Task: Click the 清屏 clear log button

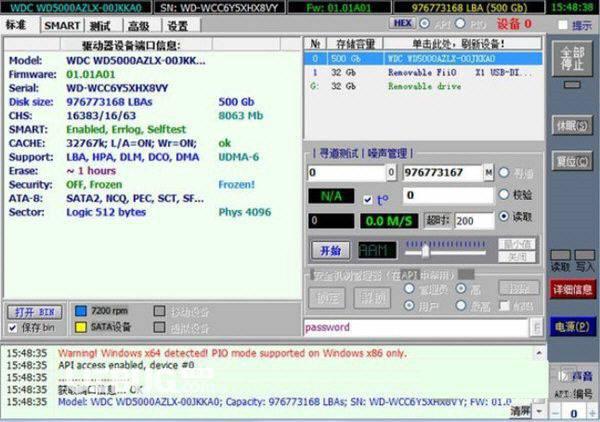Action: (520, 411)
